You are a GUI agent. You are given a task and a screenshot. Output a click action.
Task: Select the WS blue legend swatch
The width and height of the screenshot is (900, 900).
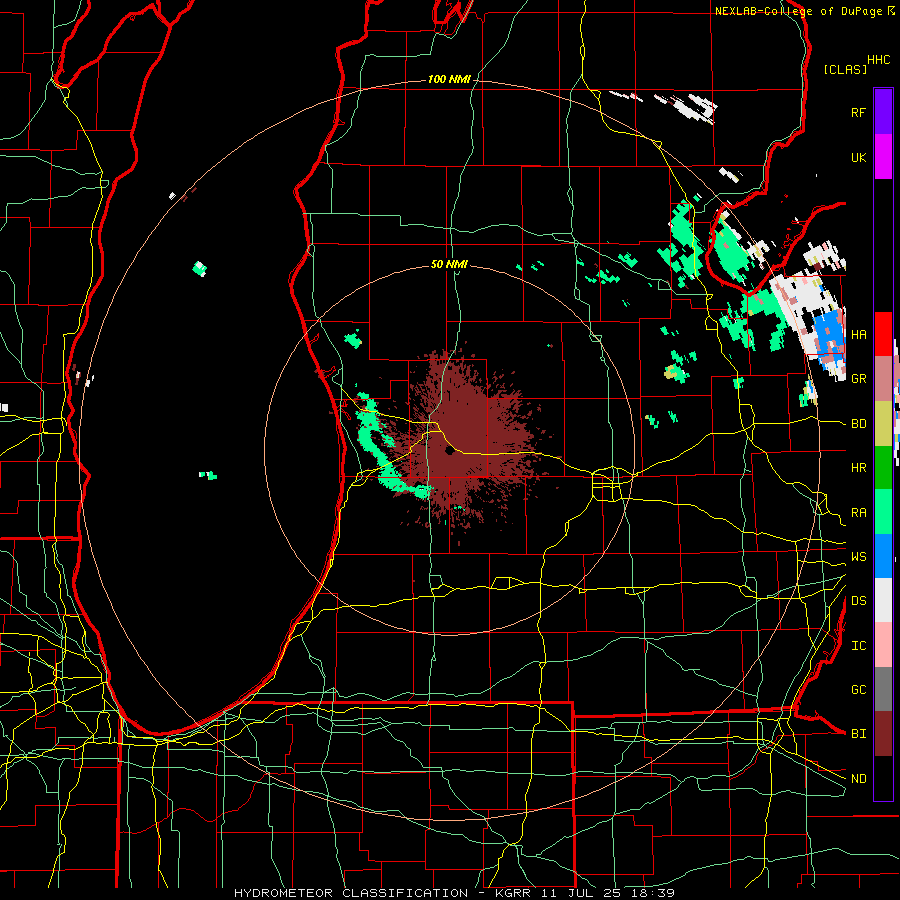[883, 556]
